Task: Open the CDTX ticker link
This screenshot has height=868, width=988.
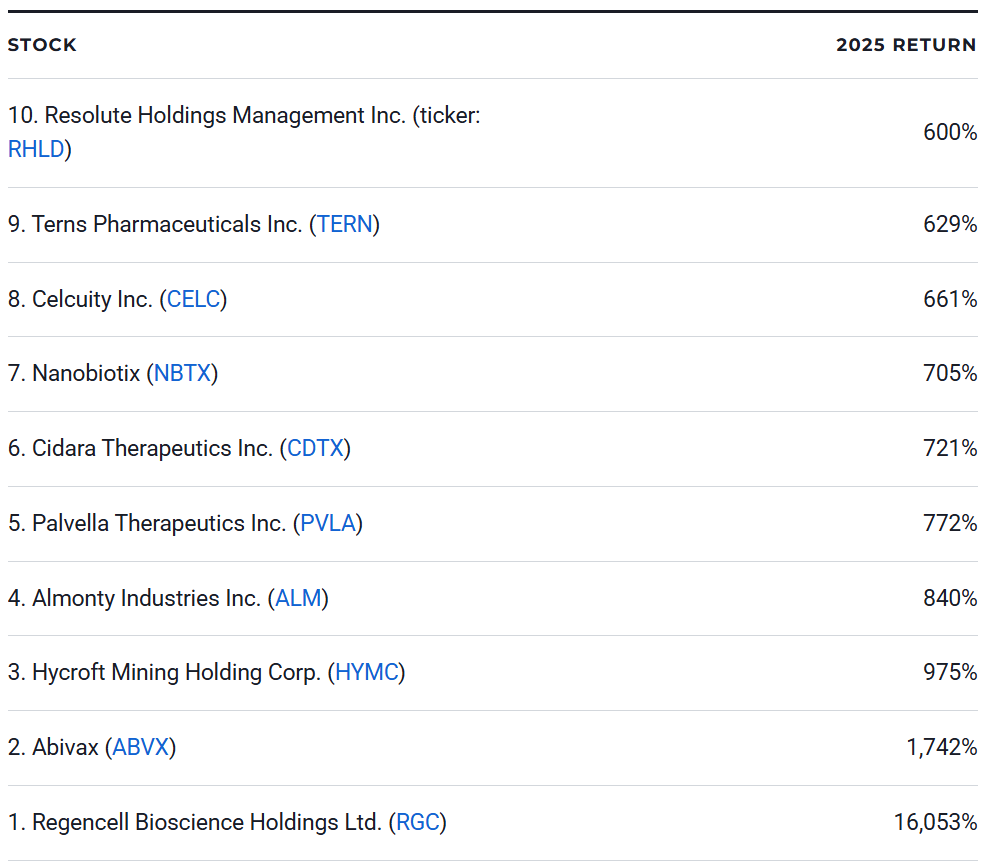Action: point(315,448)
